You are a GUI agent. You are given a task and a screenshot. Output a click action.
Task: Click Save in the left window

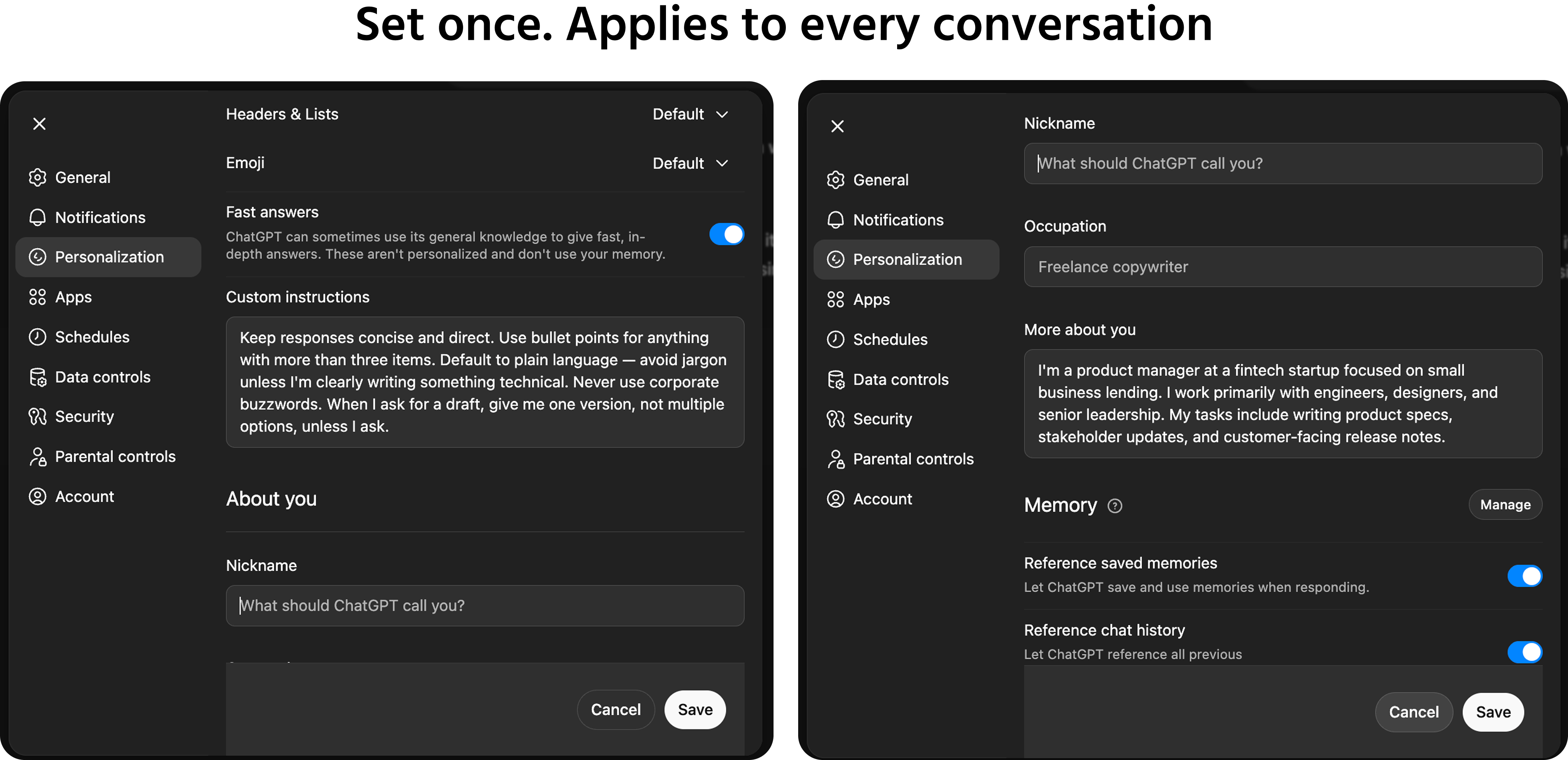coord(695,710)
